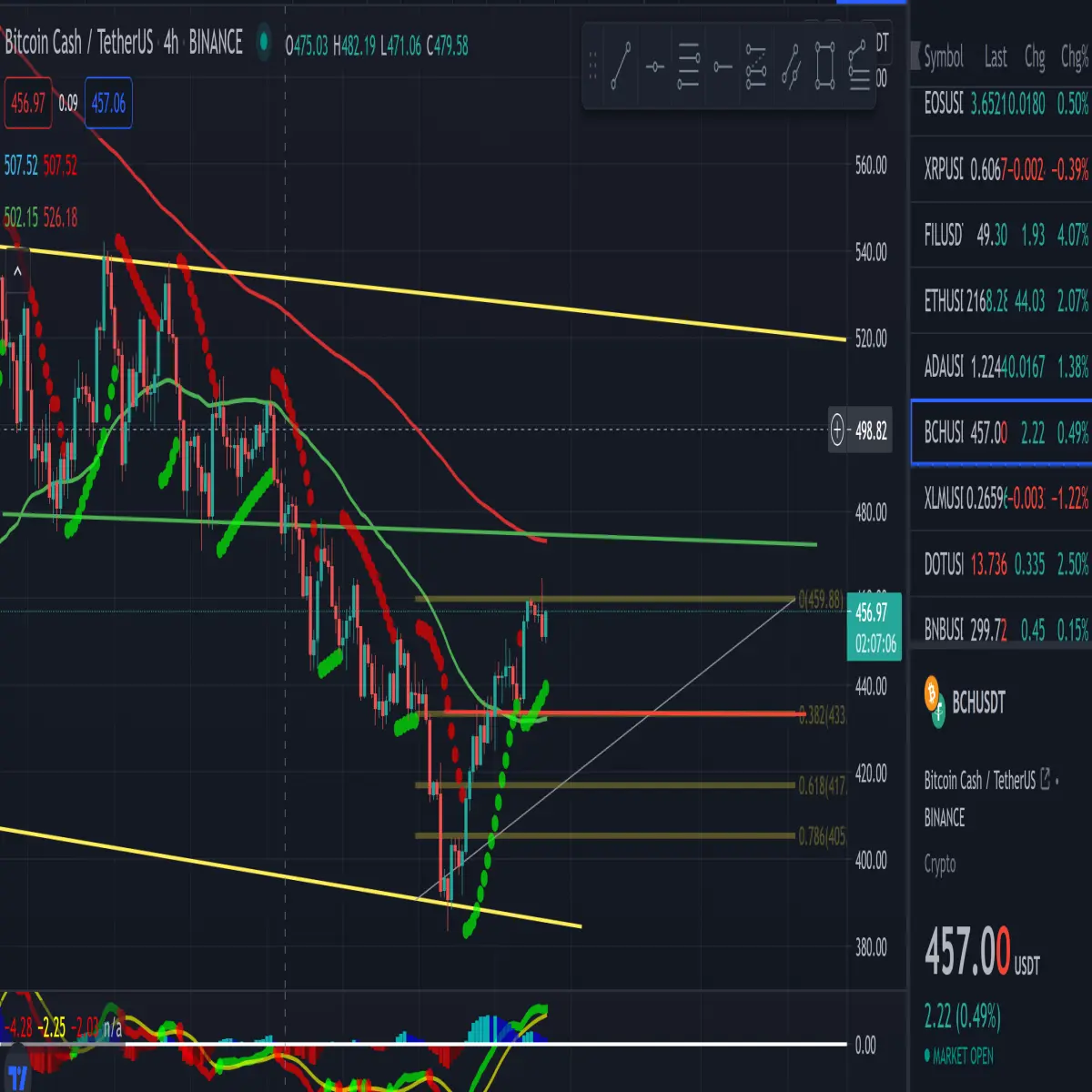Select the Rectangle drawing tool

coord(824,66)
